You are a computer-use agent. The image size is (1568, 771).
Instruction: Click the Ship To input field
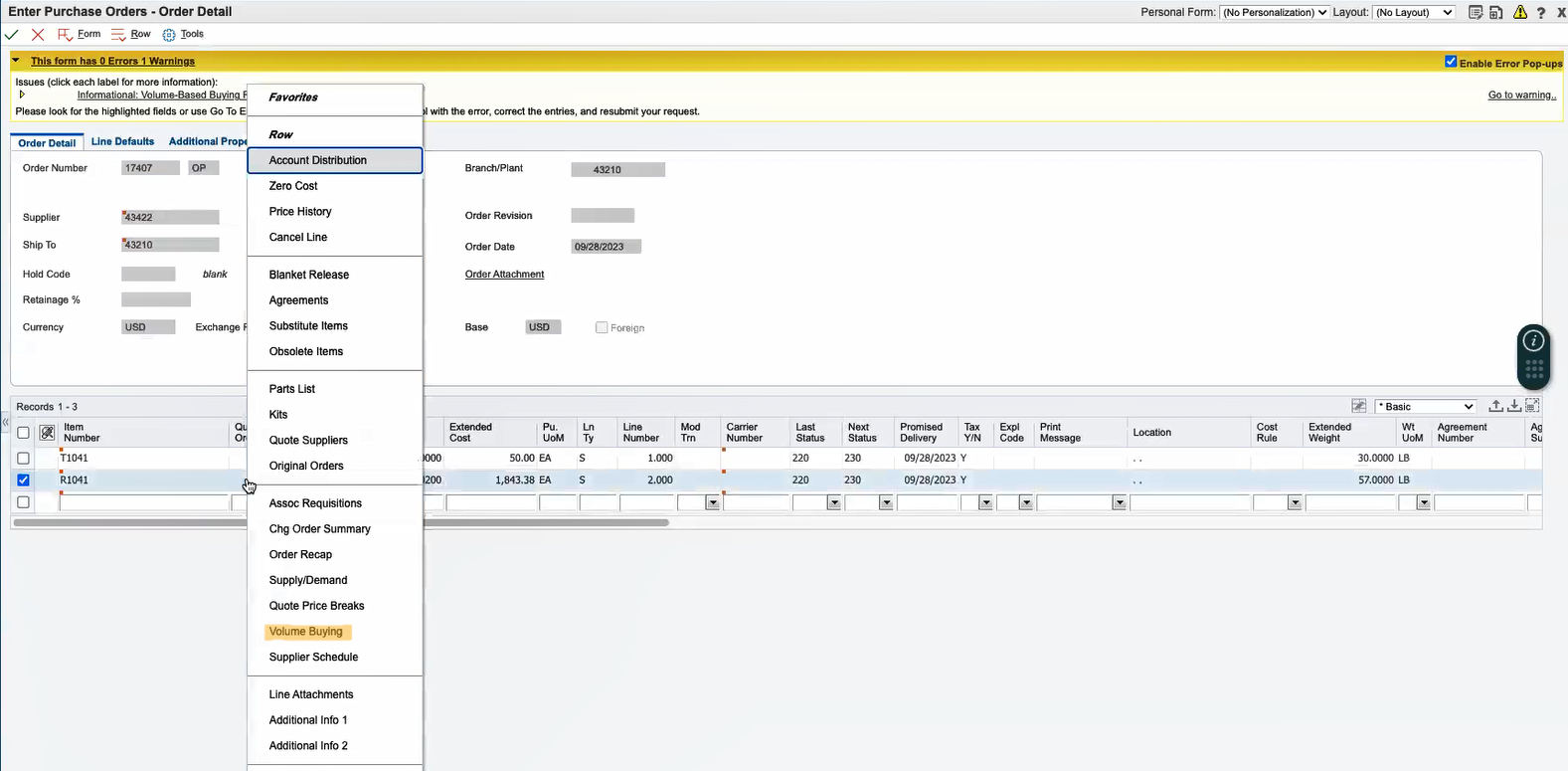[x=170, y=245]
